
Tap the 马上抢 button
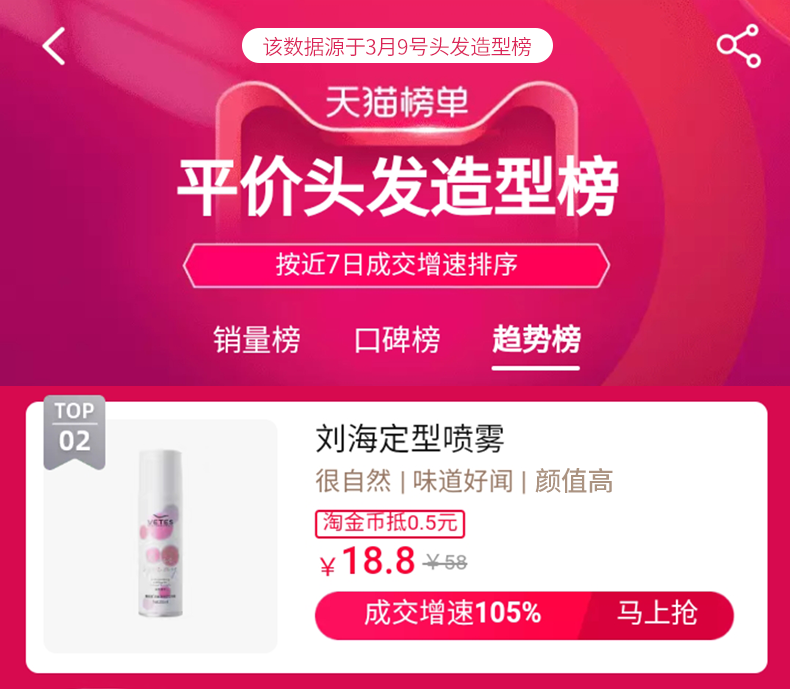[657, 614]
